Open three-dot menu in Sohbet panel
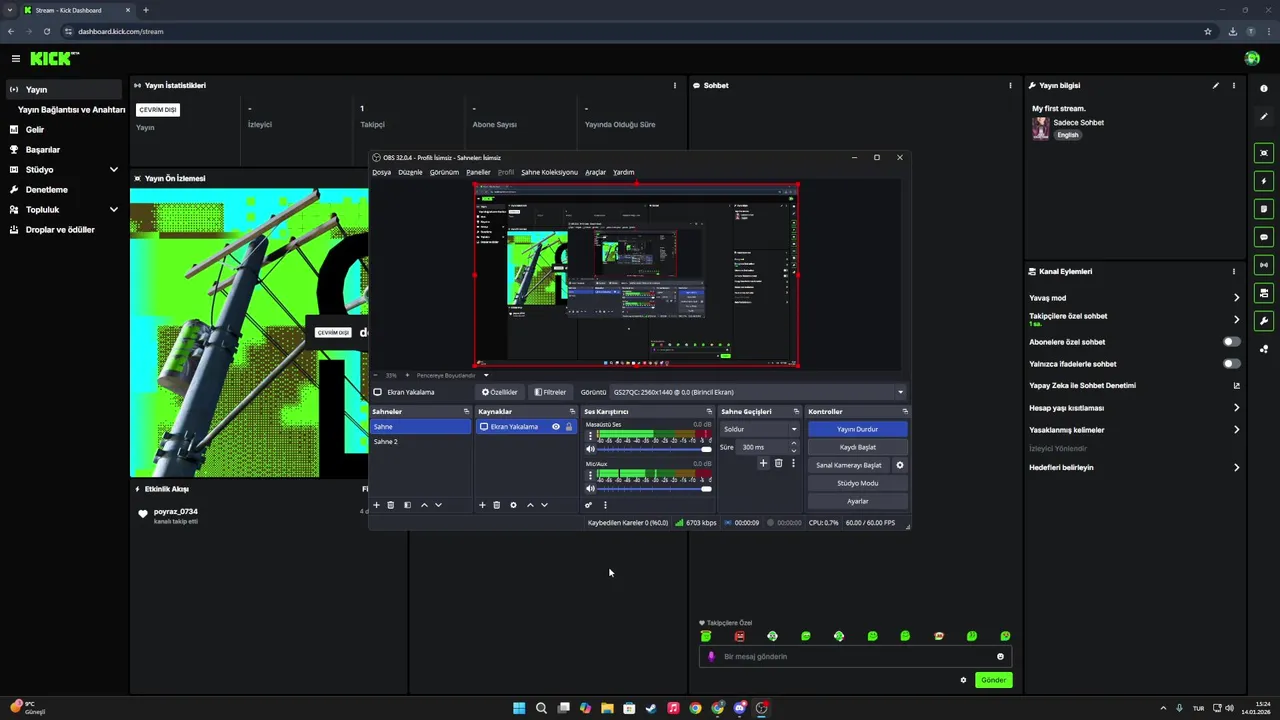The width and height of the screenshot is (1280, 720). coord(1011,86)
